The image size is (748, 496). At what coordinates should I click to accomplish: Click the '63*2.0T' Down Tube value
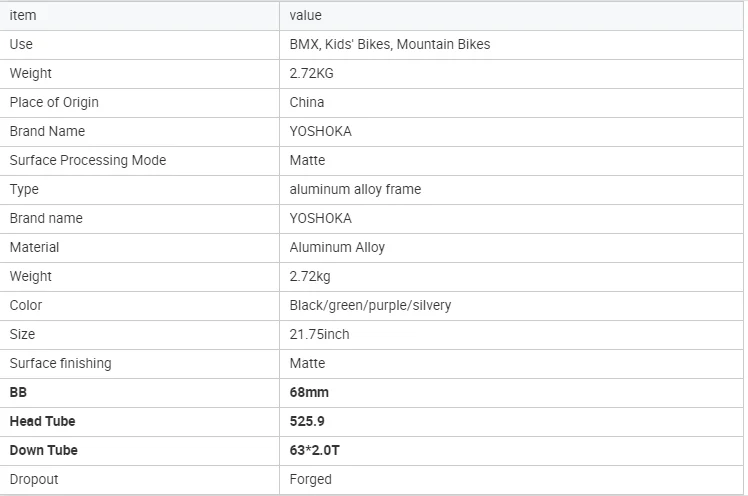click(x=315, y=450)
